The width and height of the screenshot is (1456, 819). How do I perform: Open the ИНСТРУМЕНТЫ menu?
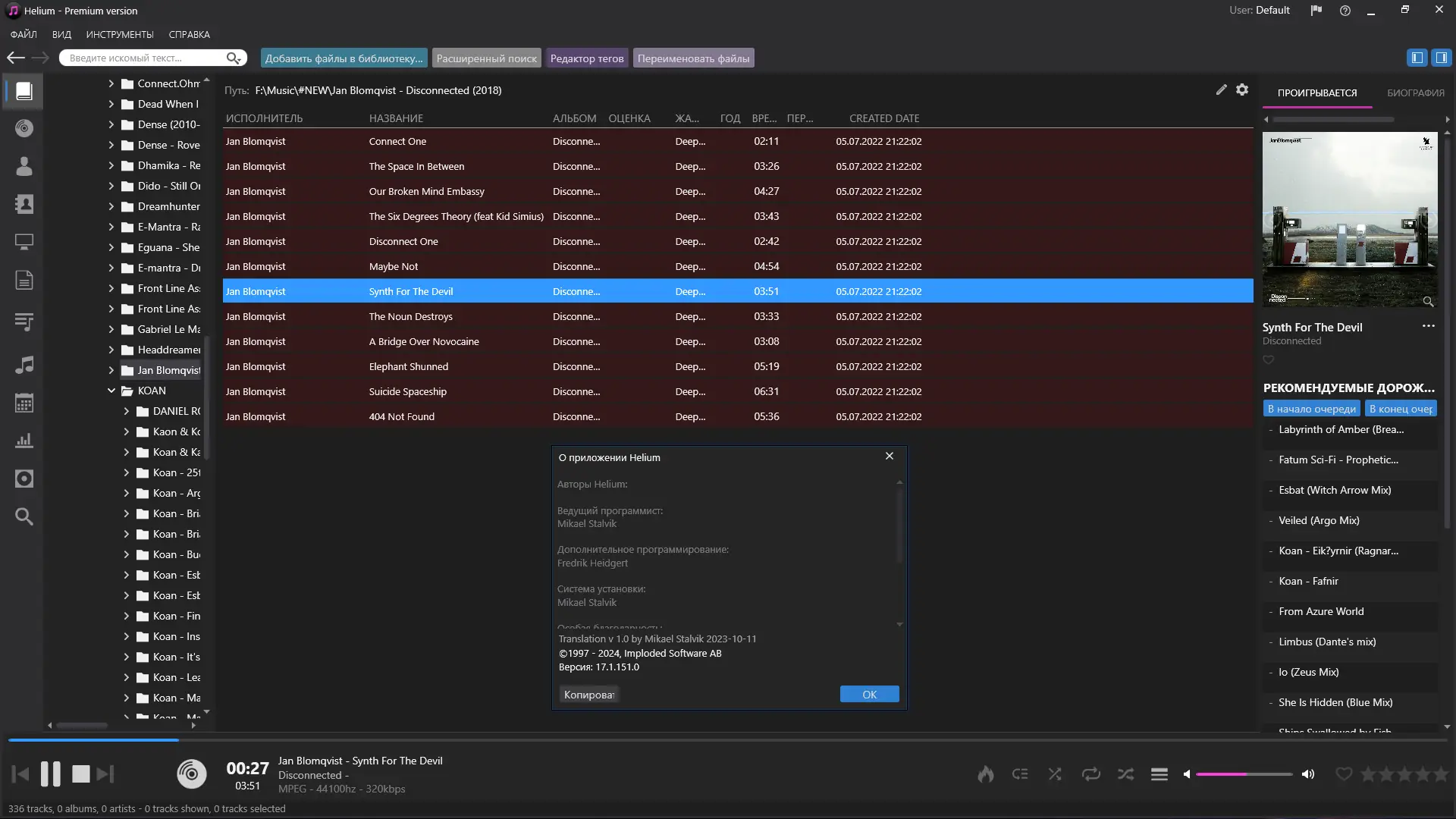pos(120,35)
